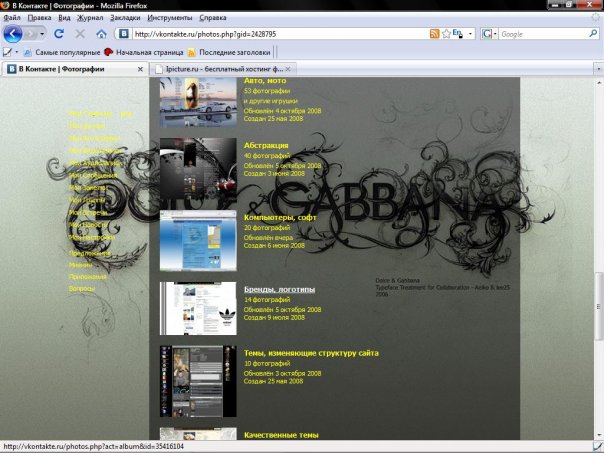Open Вопросы in sidebar
This screenshot has width=604, height=453.
82,289
